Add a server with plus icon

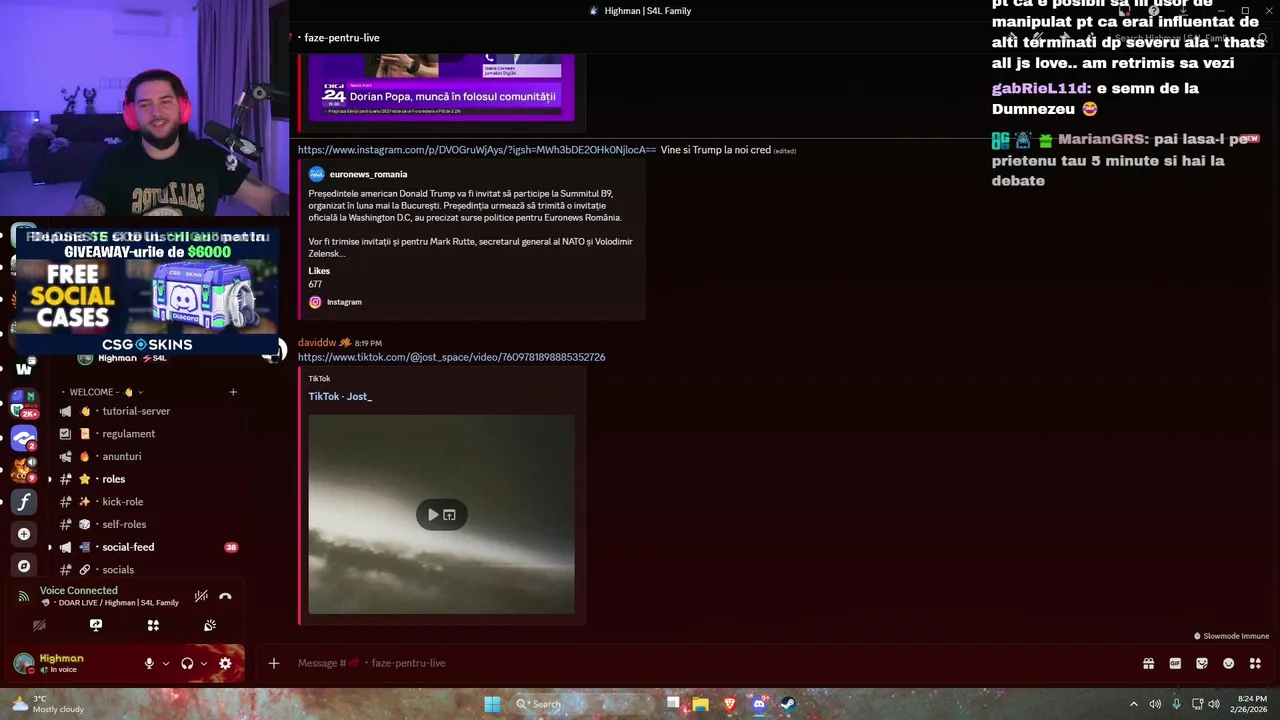click(23, 534)
